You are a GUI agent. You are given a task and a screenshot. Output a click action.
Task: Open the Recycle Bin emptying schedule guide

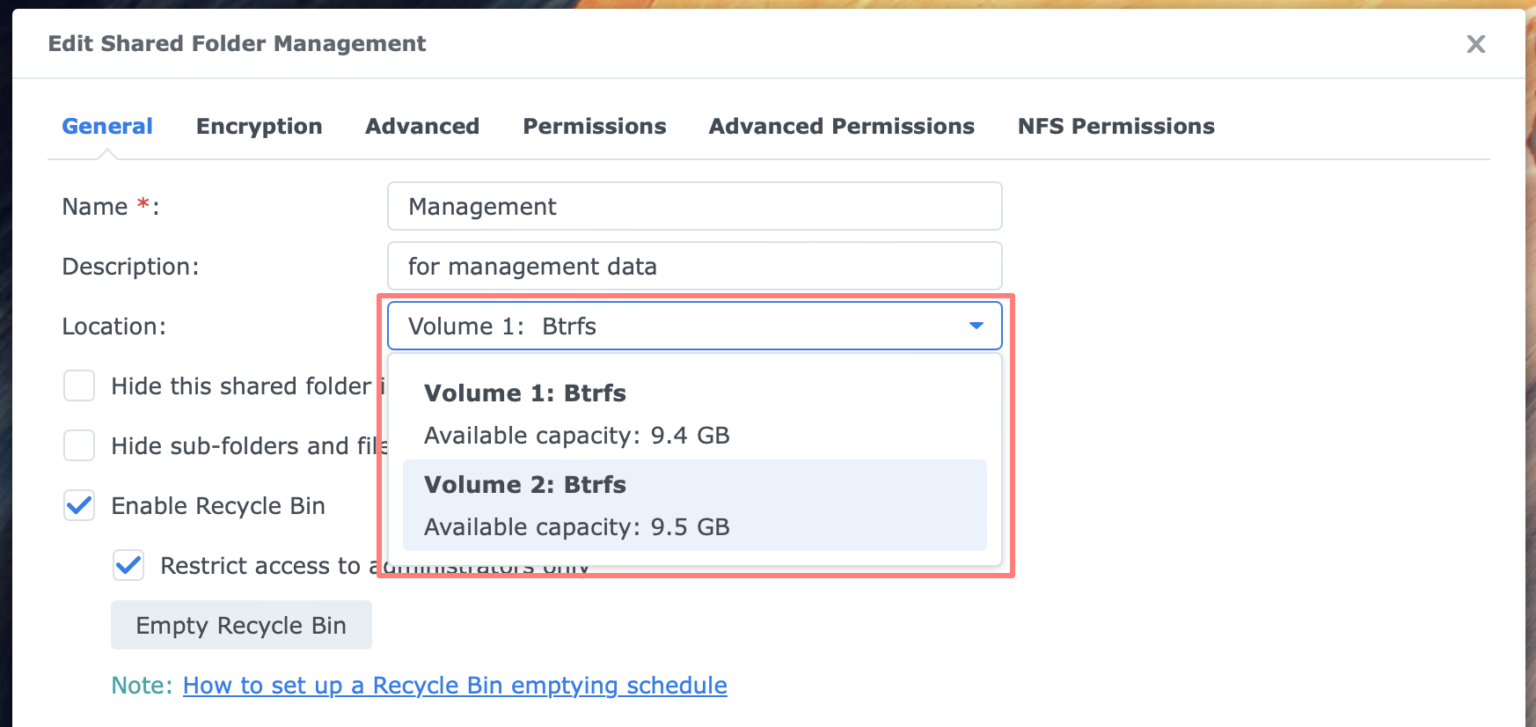(455, 685)
